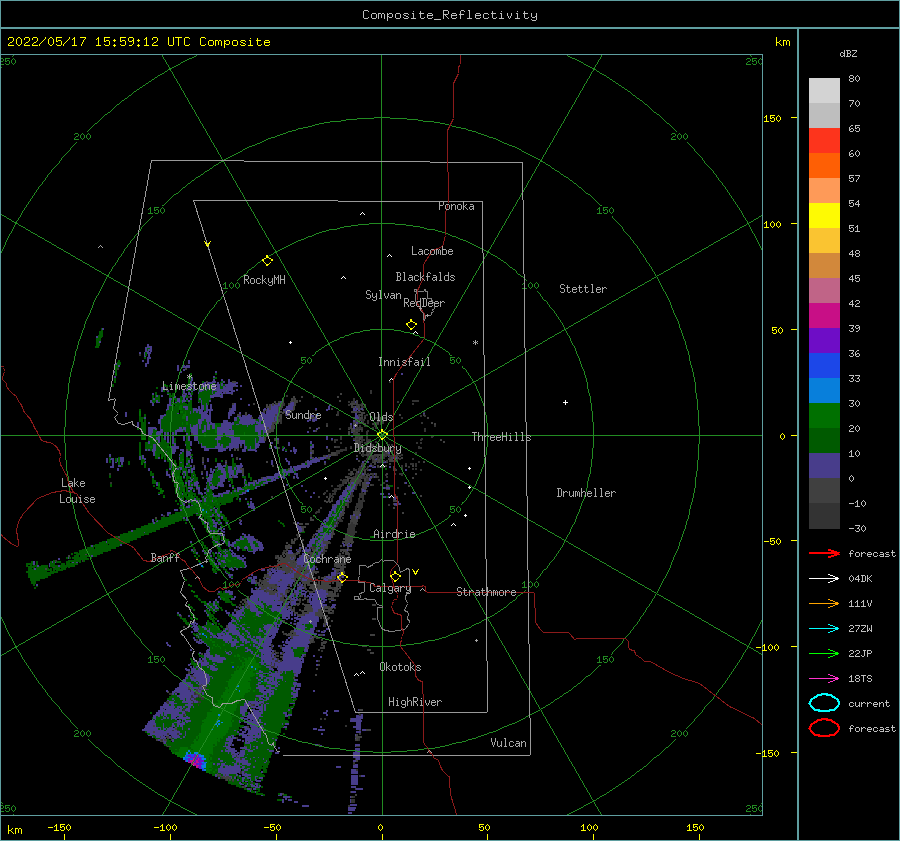Screen dimensions: 900x841
Task: Click the Drumheller city label
Action: point(586,493)
